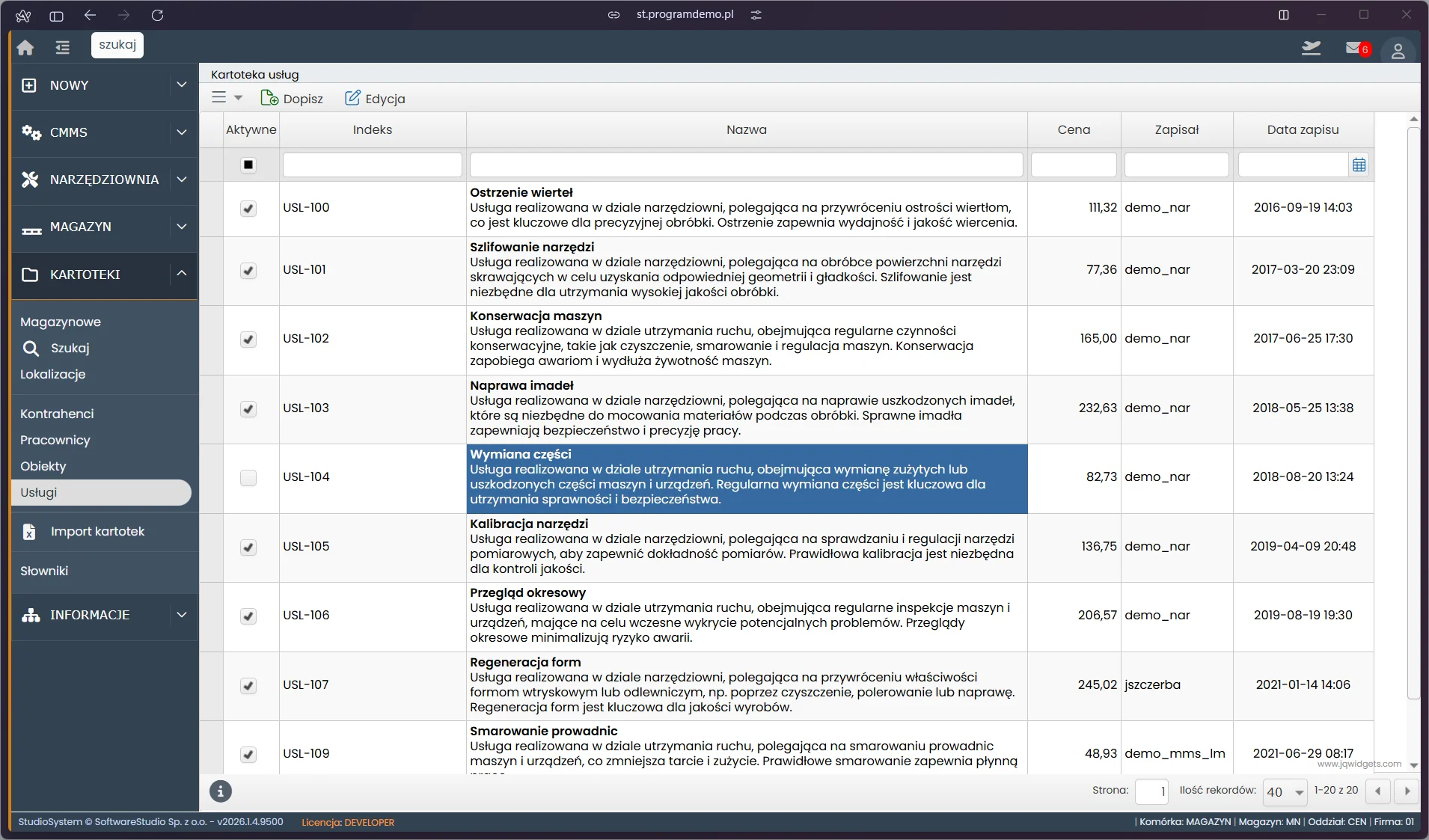
Task: Reload the browser page
Action: tap(157, 15)
